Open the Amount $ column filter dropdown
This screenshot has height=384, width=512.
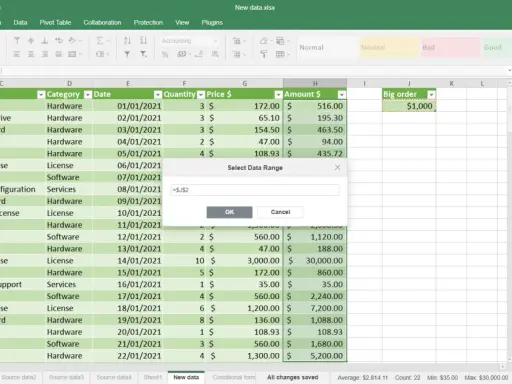342,95
